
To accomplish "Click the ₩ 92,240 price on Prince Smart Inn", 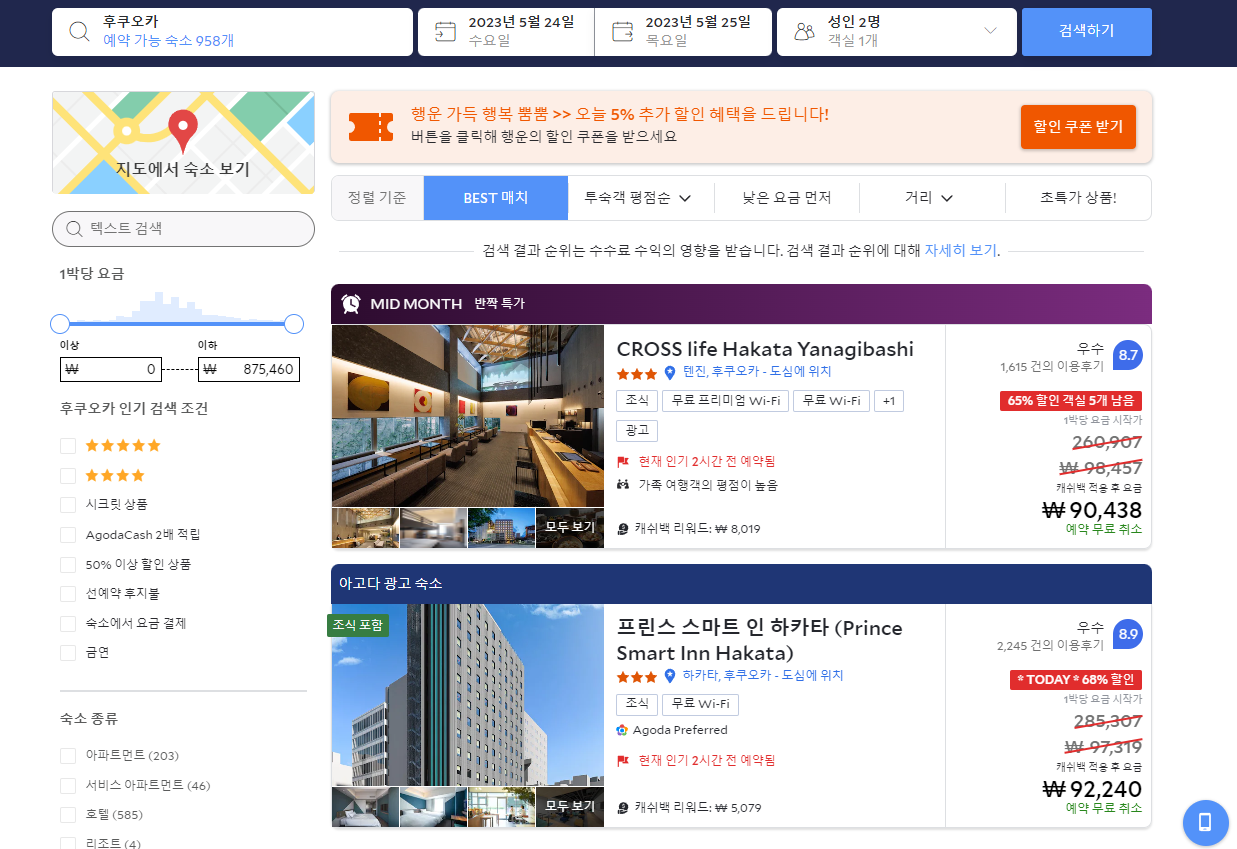I will tap(1092, 789).
